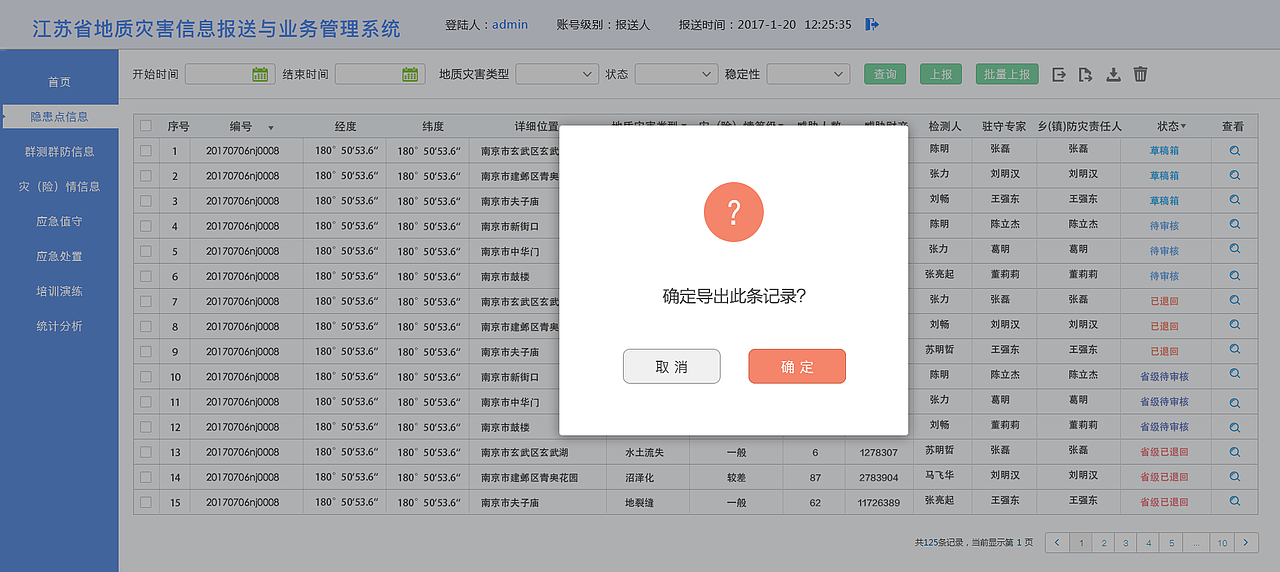The width and height of the screenshot is (1280, 572).
Task: Check the checkbox for row 1
Action: tap(146, 151)
